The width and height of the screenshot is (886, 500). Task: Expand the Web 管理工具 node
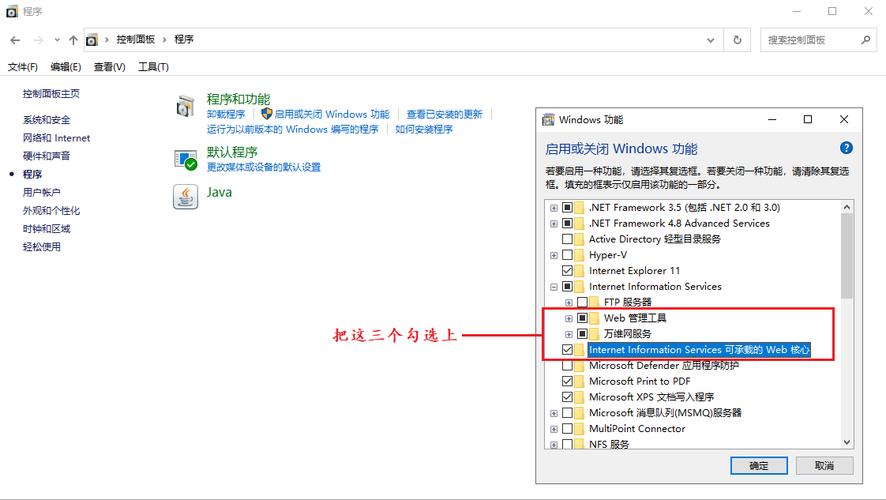[568, 319]
